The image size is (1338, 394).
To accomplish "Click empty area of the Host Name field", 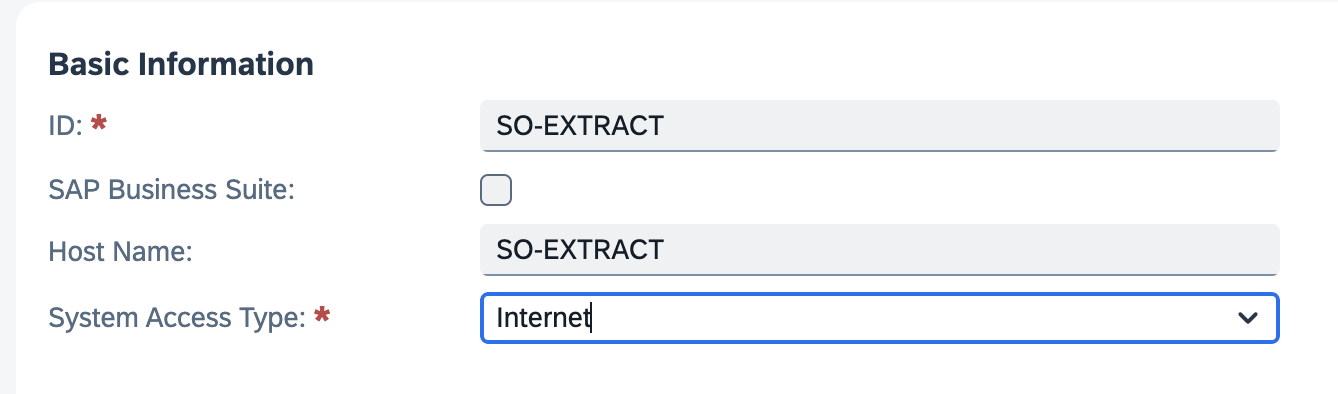I will pyautogui.click(x=970, y=249).
